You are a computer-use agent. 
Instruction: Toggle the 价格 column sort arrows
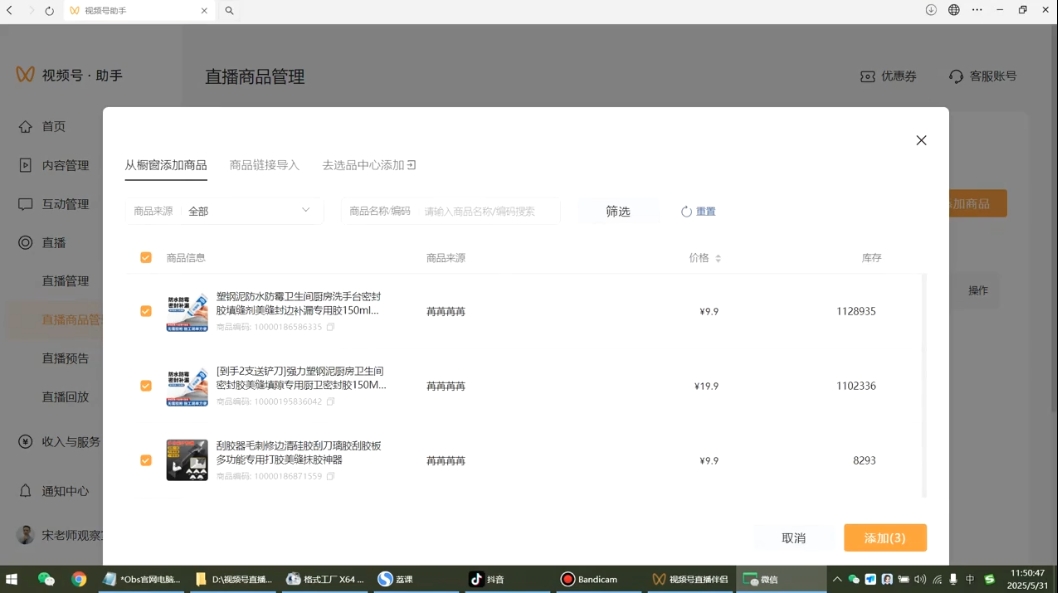(718, 257)
